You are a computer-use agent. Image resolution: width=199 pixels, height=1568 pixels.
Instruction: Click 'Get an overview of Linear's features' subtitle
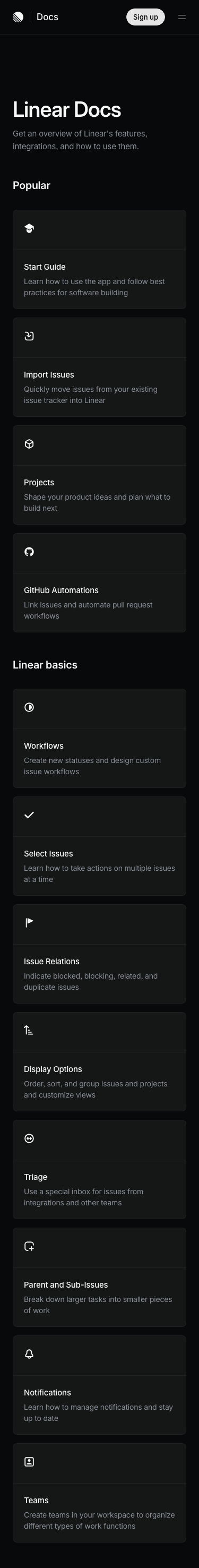(80, 140)
